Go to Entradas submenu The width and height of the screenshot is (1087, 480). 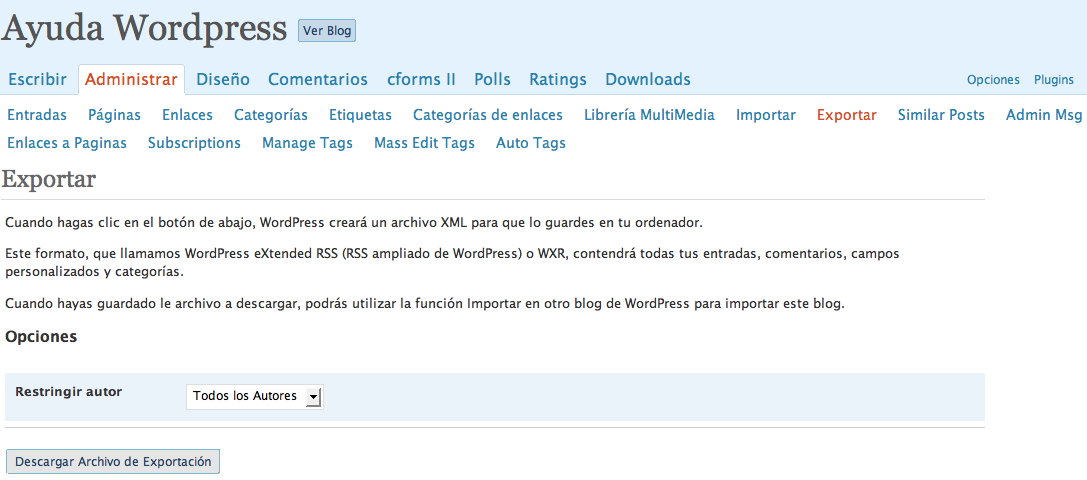pos(37,115)
